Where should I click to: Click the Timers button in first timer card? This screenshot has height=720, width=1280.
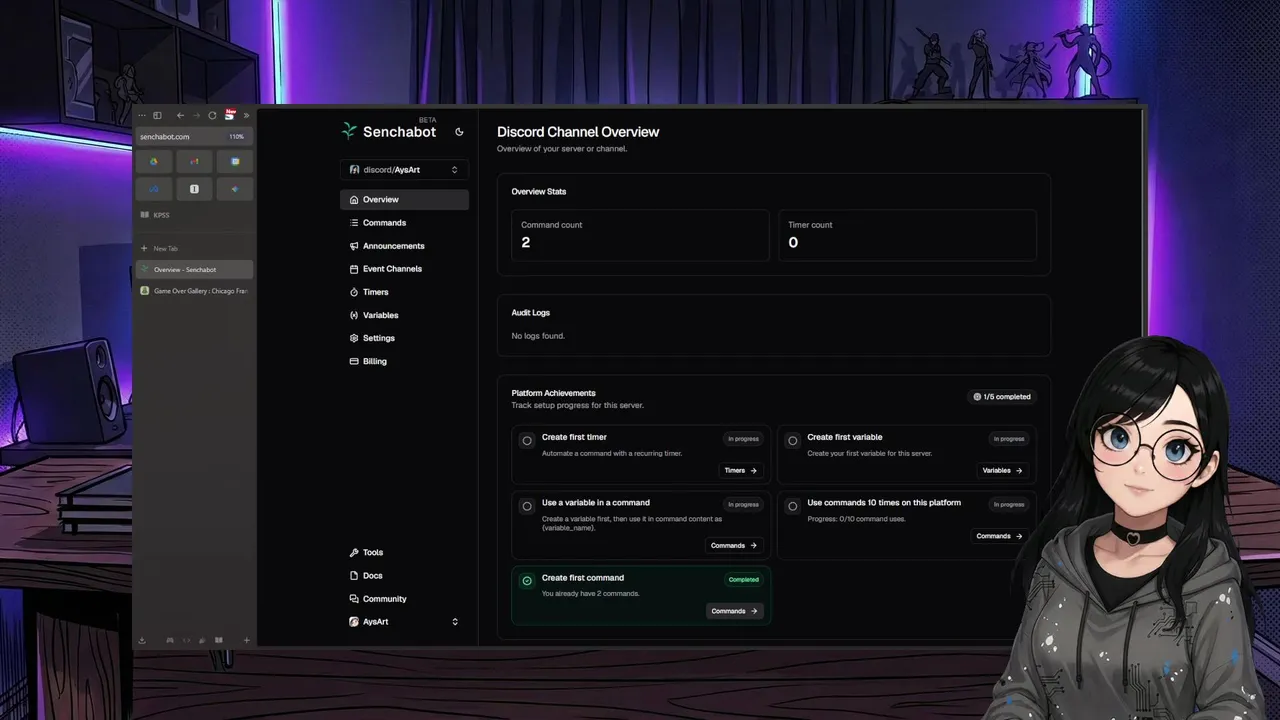click(741, 470)
